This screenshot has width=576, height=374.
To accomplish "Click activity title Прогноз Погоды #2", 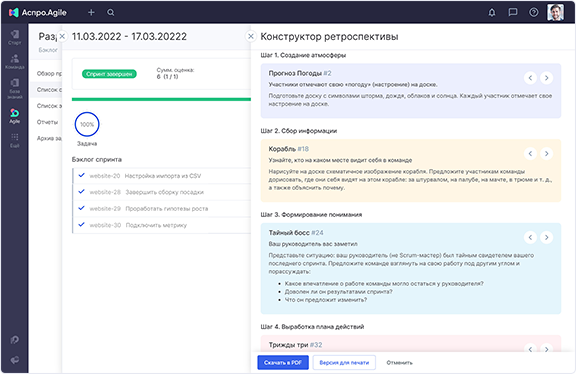I will coord(300,73).
